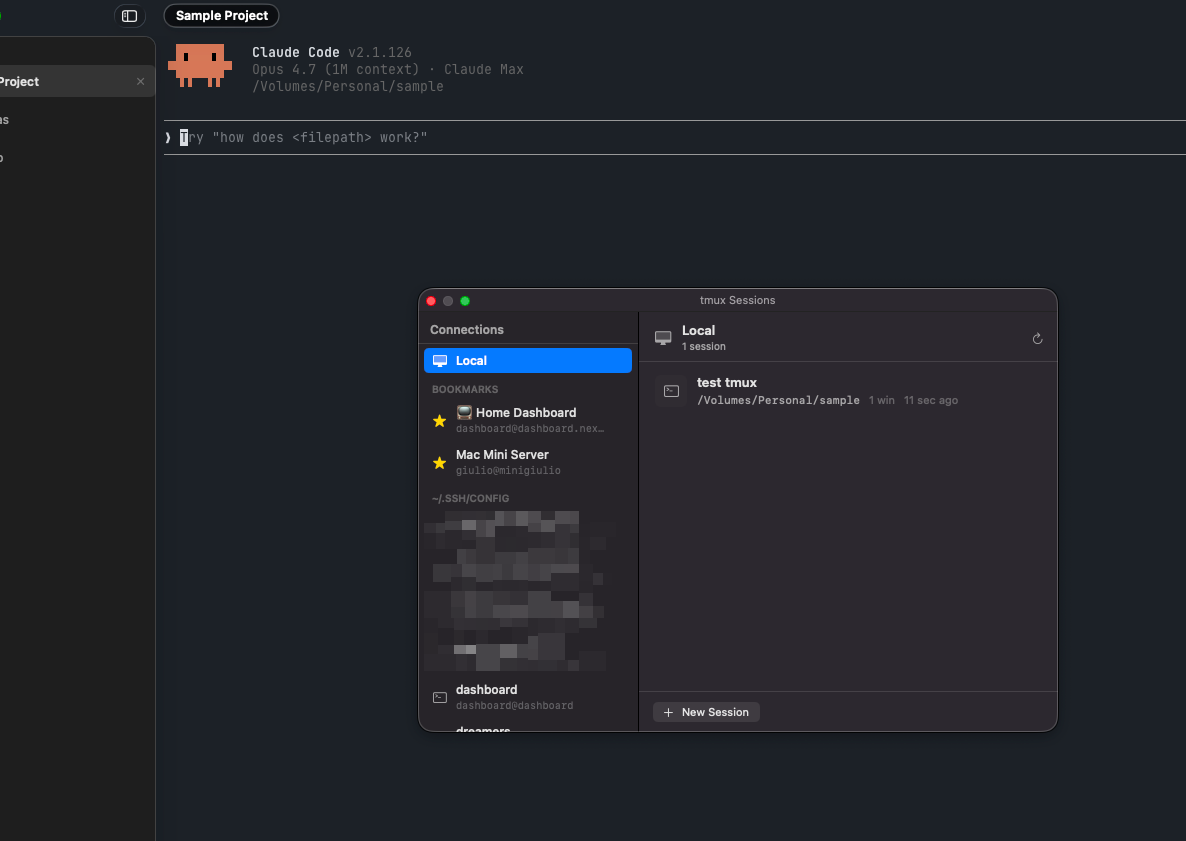Click the computer emoji icon for Home Dashboard

[x=464, y=412]
